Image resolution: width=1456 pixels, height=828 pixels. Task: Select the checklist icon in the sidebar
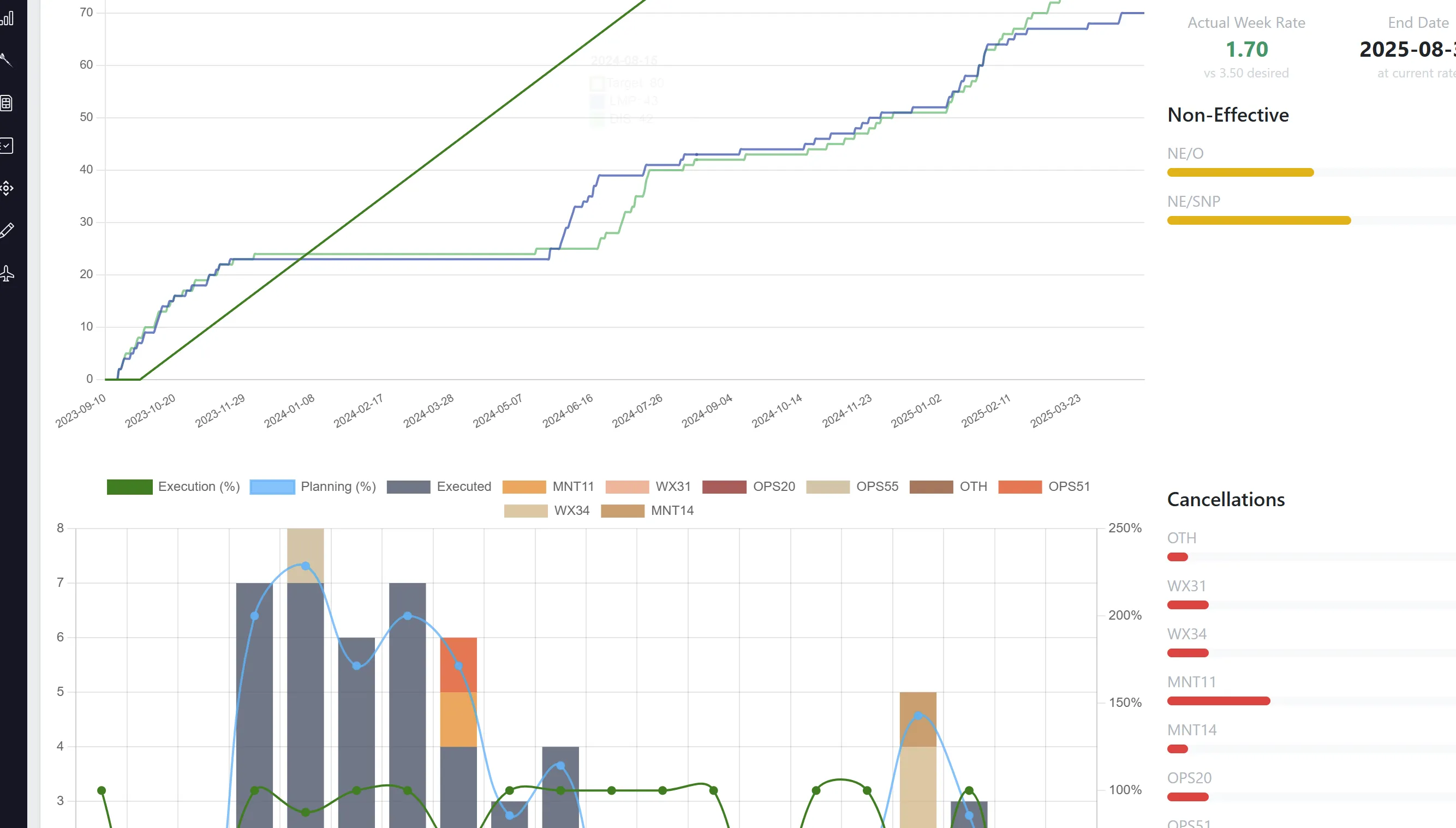(7, 146)
